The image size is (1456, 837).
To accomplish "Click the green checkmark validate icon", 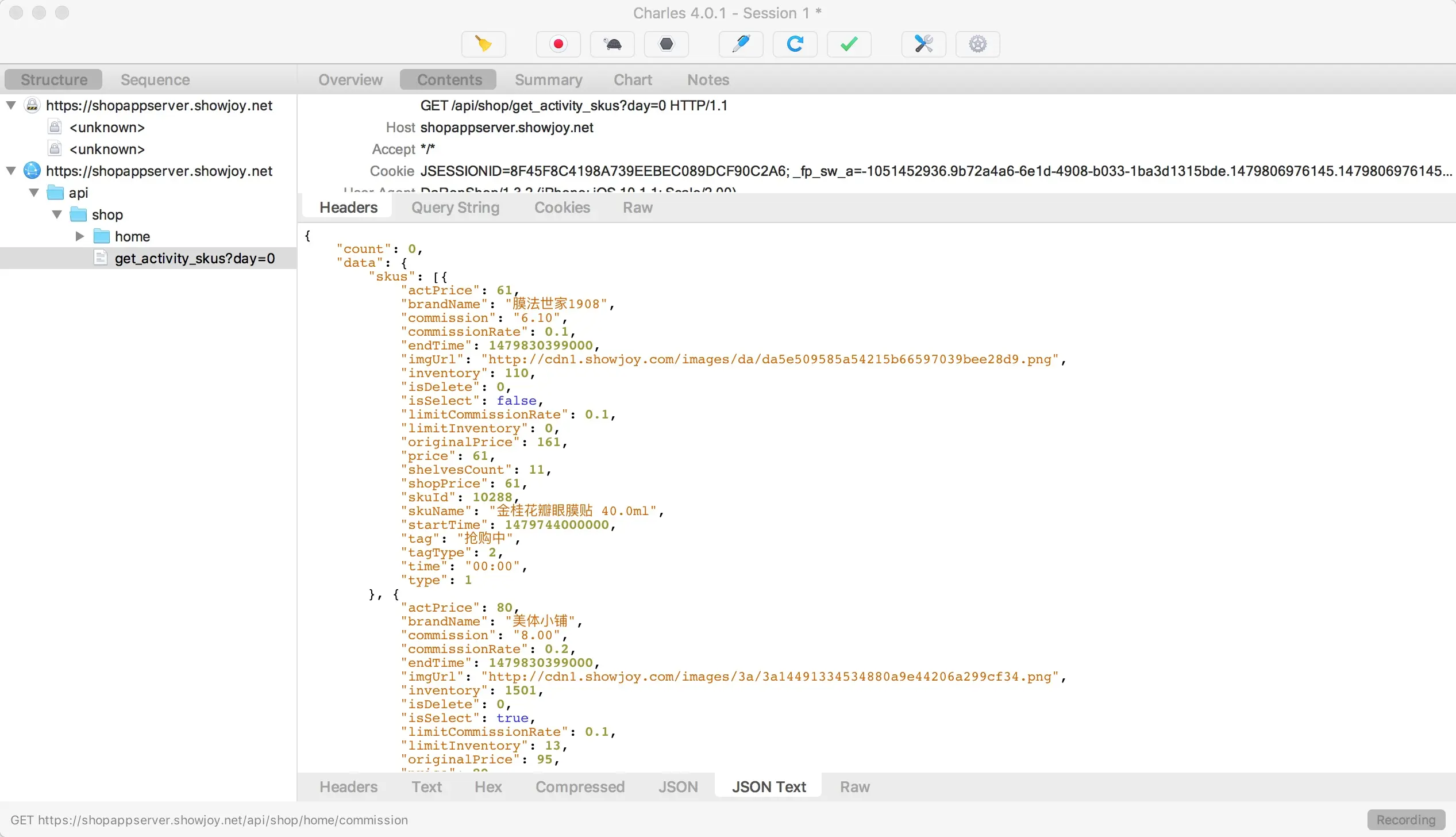I will pos(849,44).
